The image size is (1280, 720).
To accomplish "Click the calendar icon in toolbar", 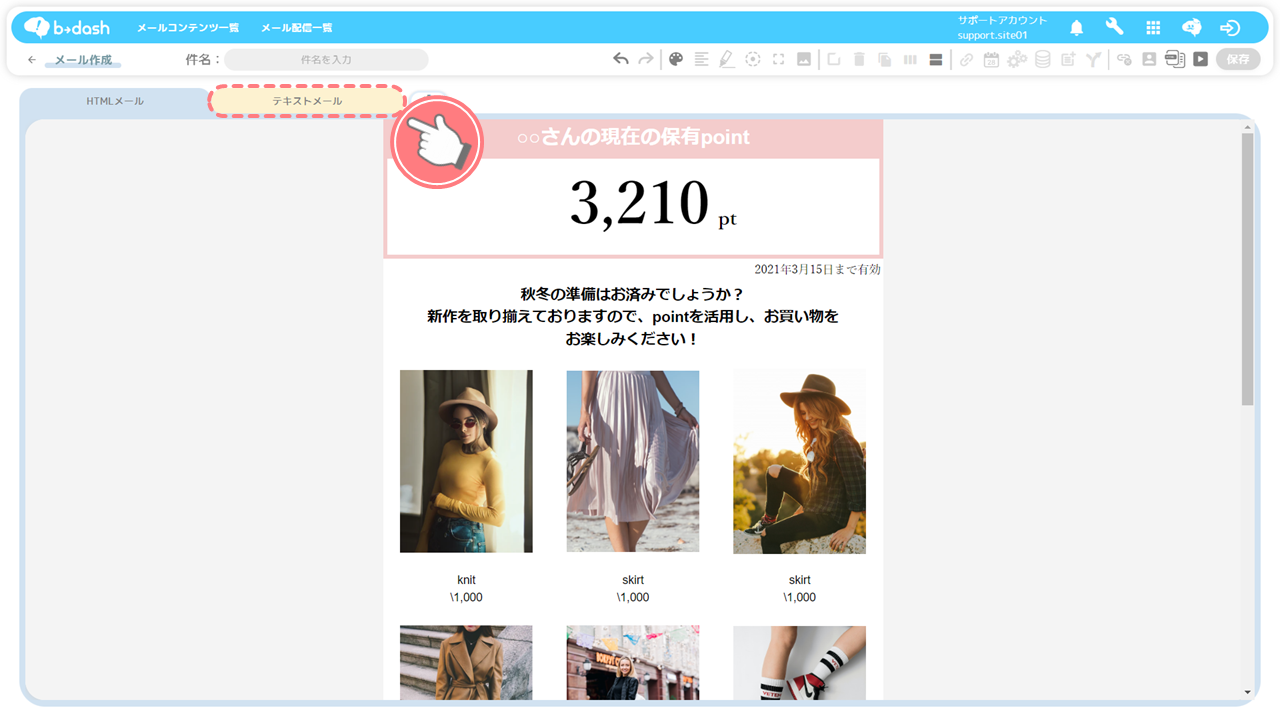I will (x=991, y=59).
